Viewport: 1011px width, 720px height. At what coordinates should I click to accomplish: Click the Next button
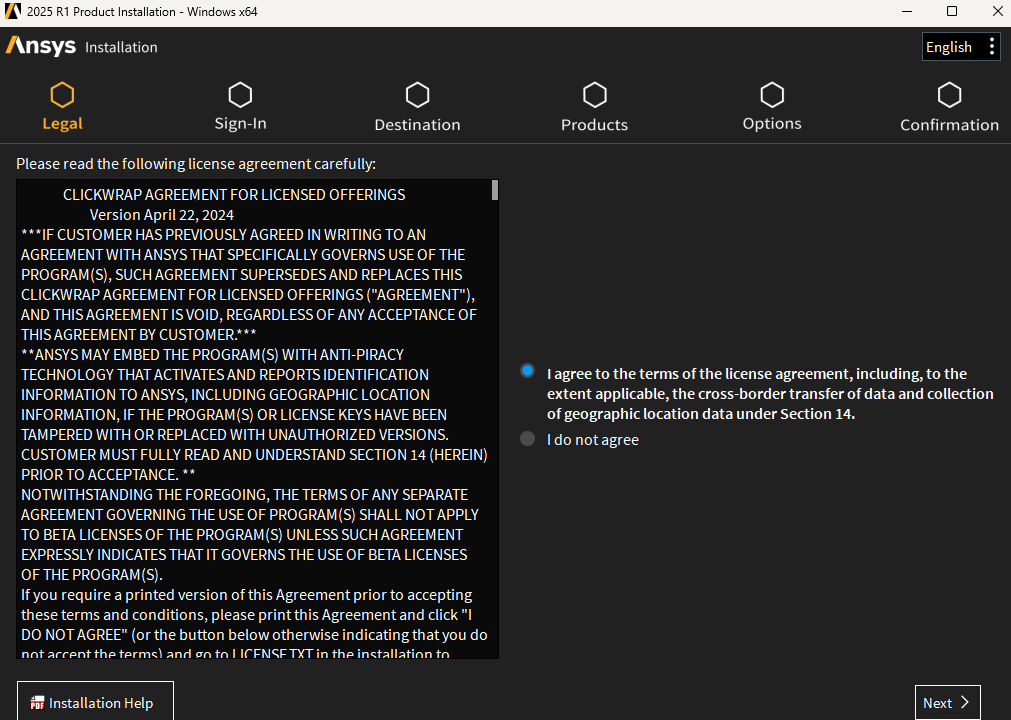click(947, 703)
